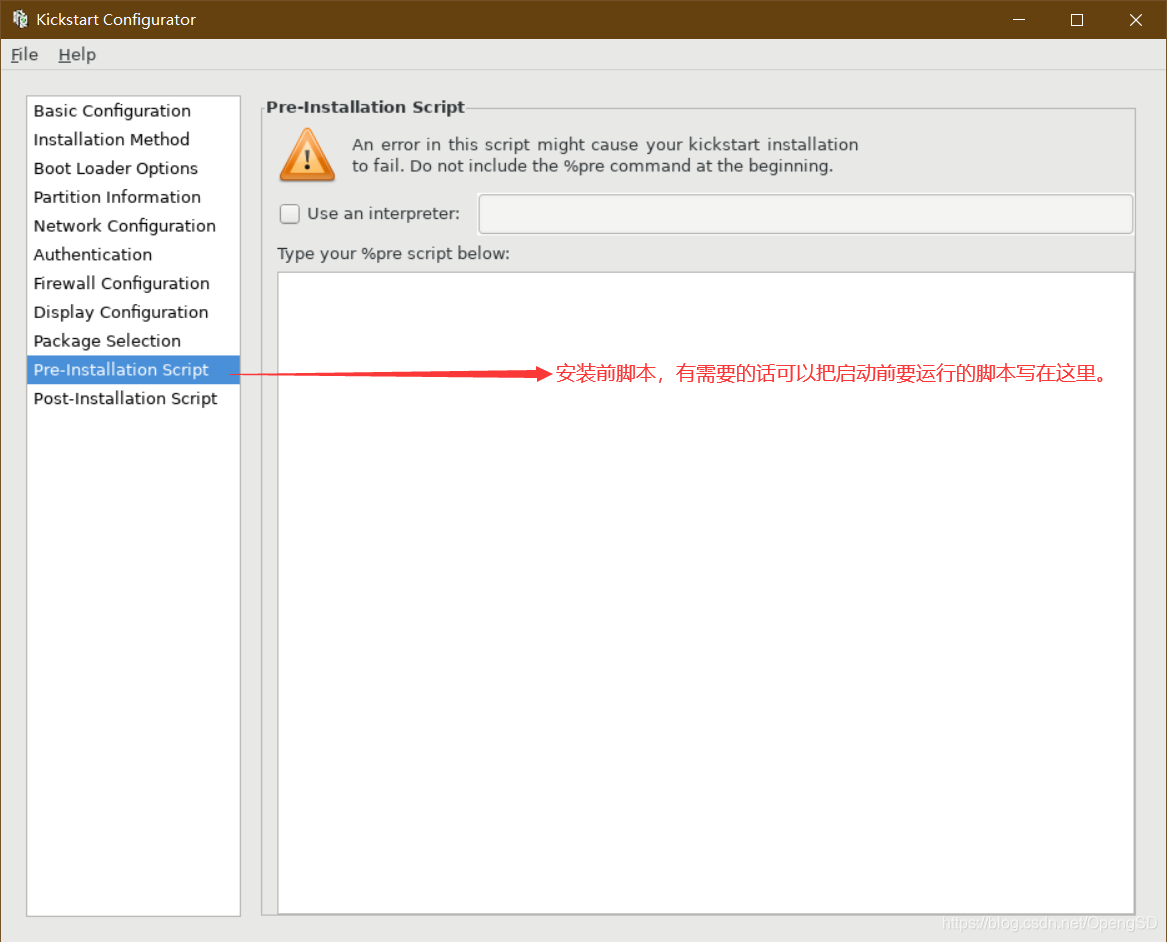Select Pre-Installation Script entry

(133, 370)
